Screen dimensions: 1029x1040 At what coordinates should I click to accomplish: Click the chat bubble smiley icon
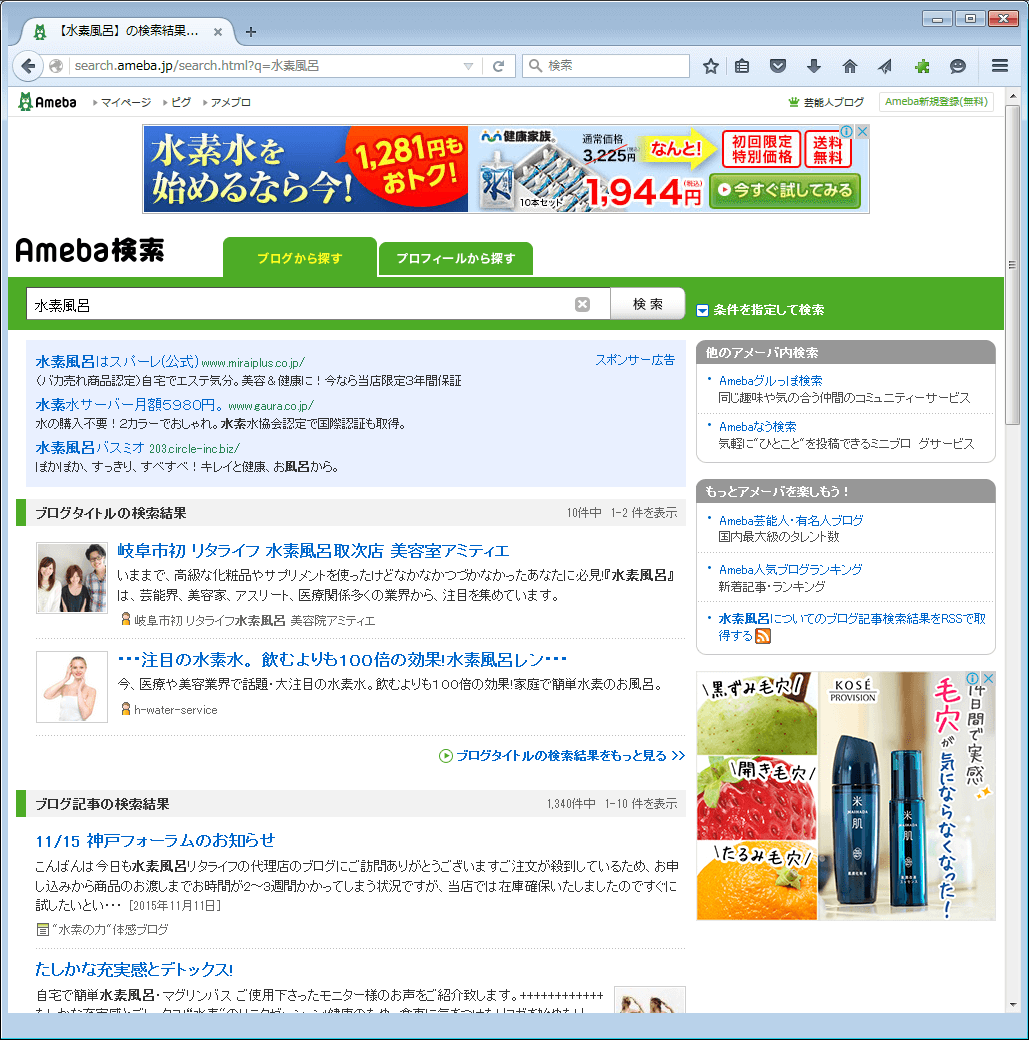957,66
